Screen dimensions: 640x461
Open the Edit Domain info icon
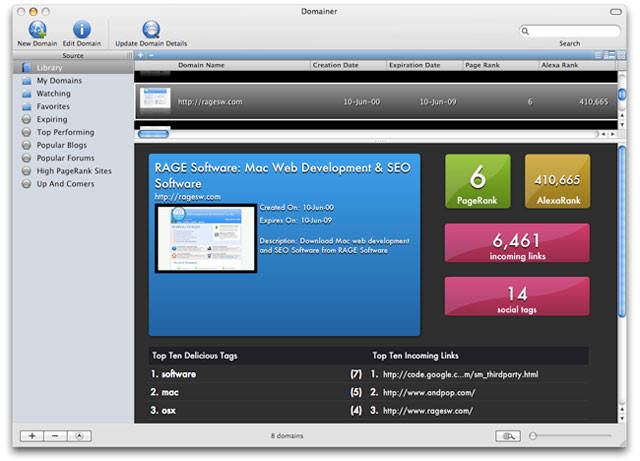coord(82,29)
